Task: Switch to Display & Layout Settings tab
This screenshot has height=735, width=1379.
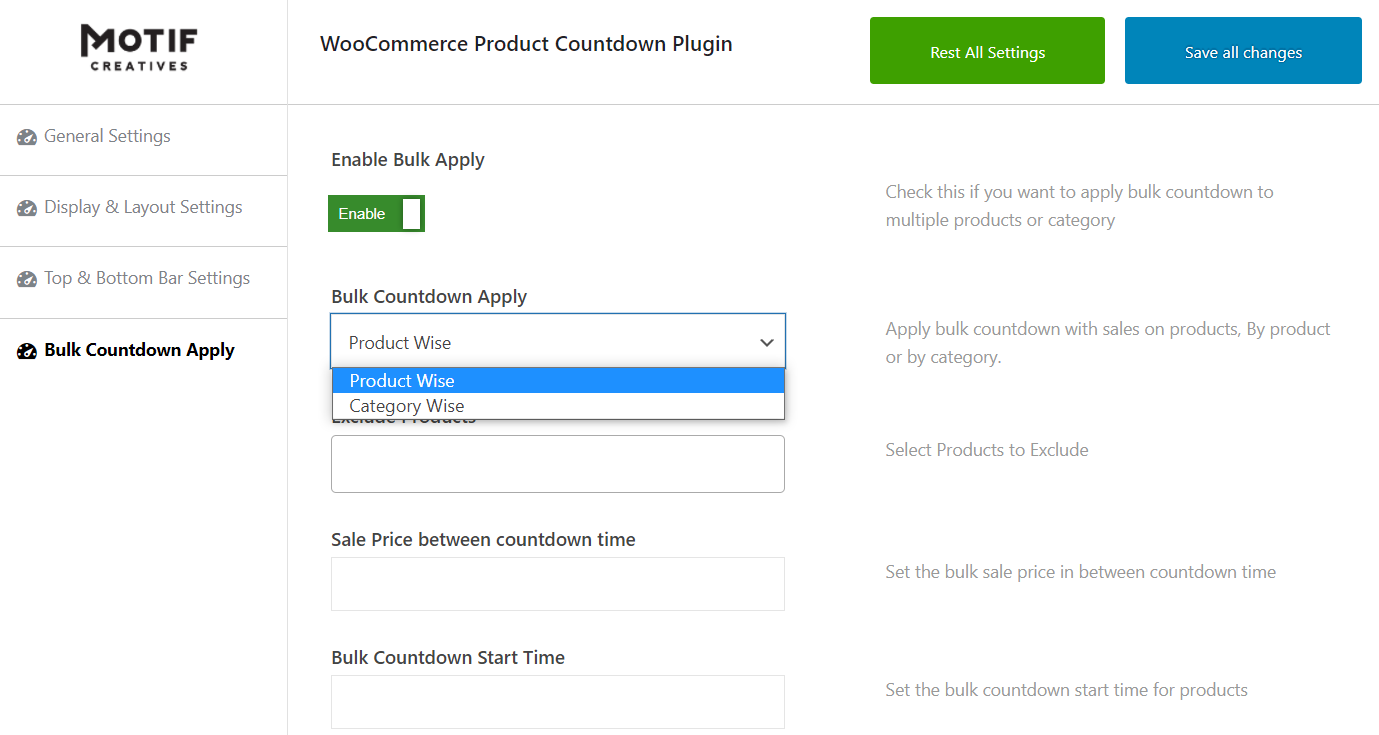Action: (x=143, y=211)
